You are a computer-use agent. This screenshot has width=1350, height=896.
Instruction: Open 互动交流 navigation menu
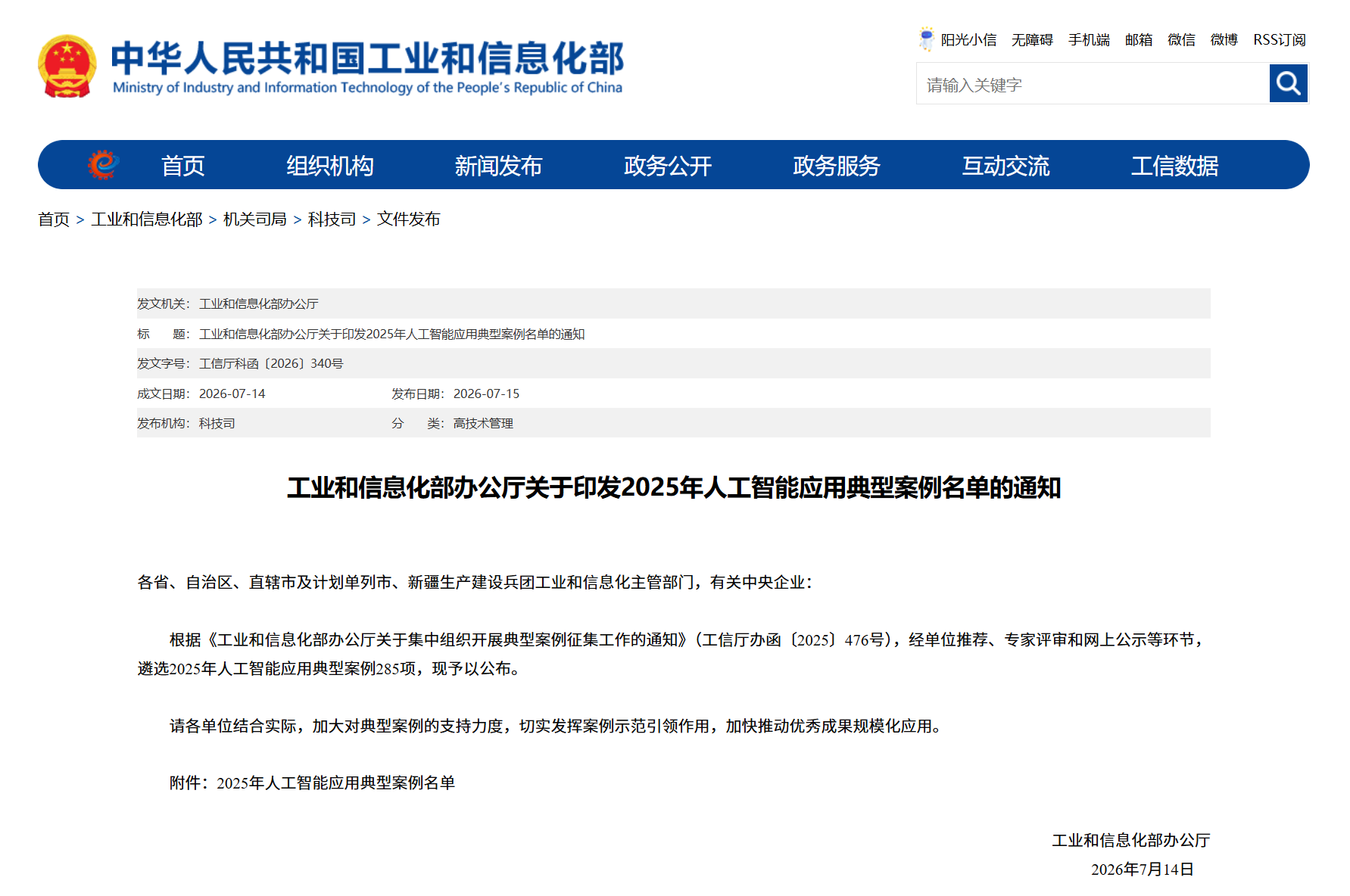pyautogui.click(x=1005, y=165)
